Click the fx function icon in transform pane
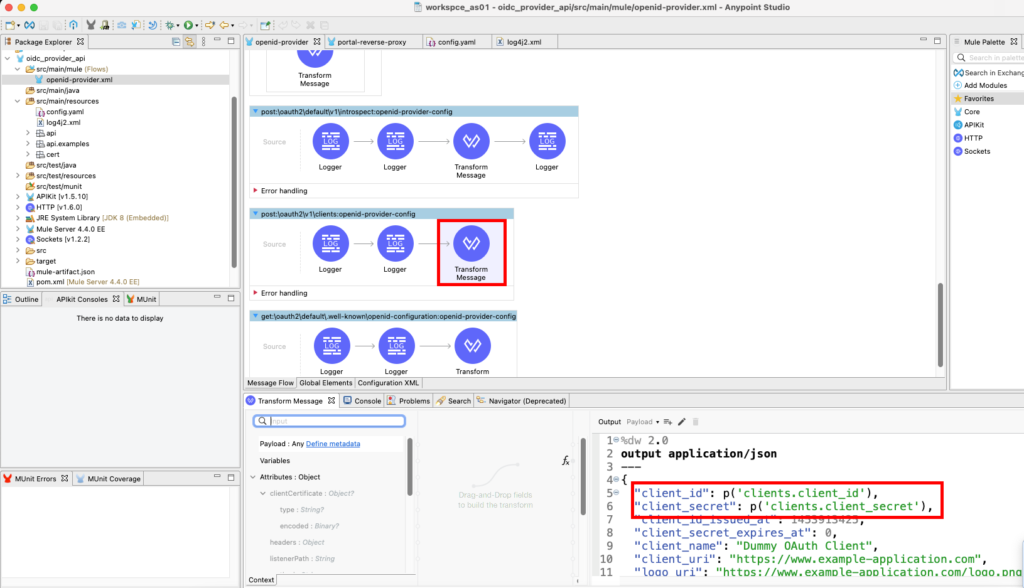Viewport: 1024px width, 588px height. (565, 460)
